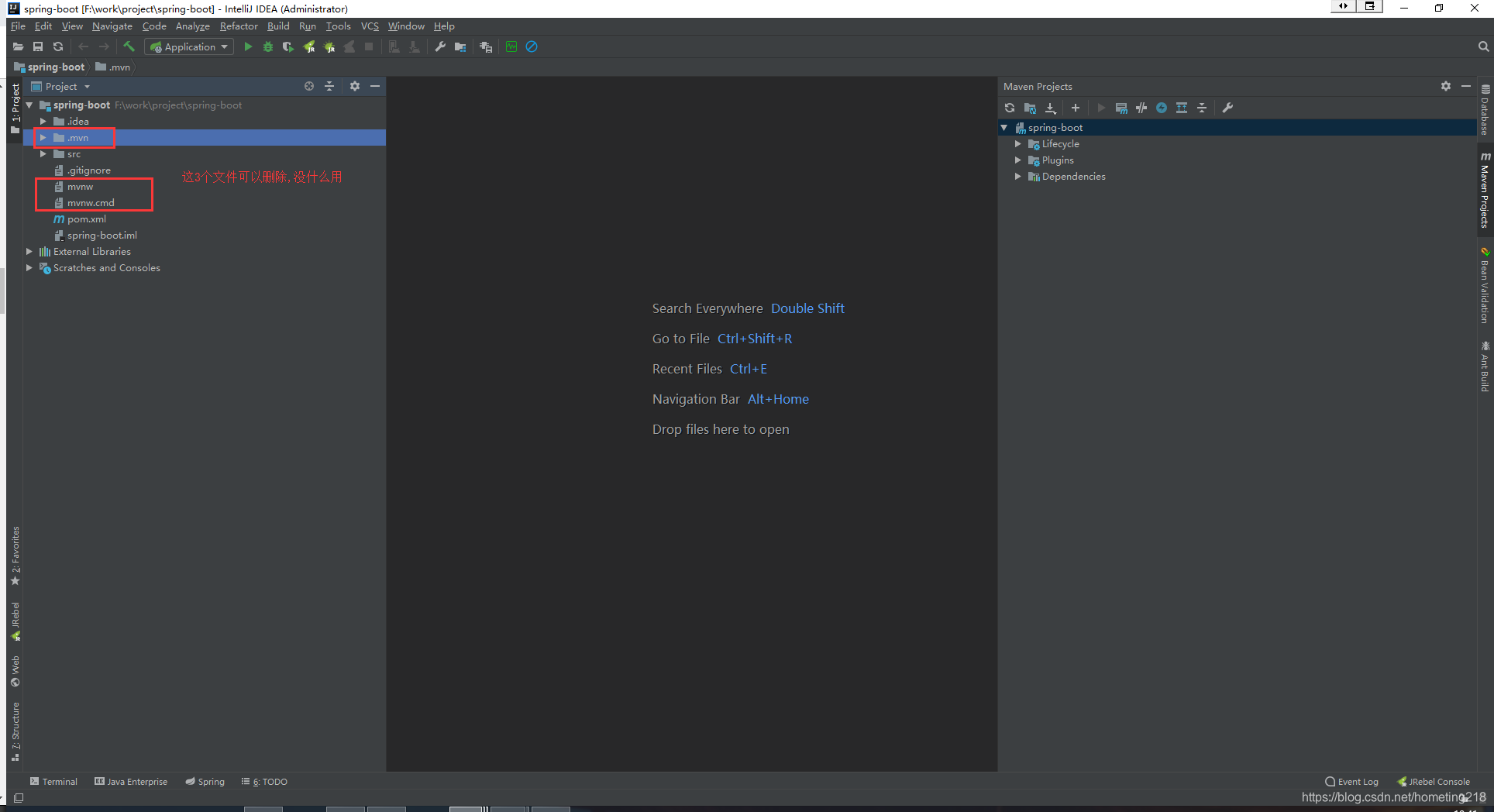Image resolution: width=1494 pixels, height=812 pixels.
Task: Open the File menu
Action: click(18, 26)
